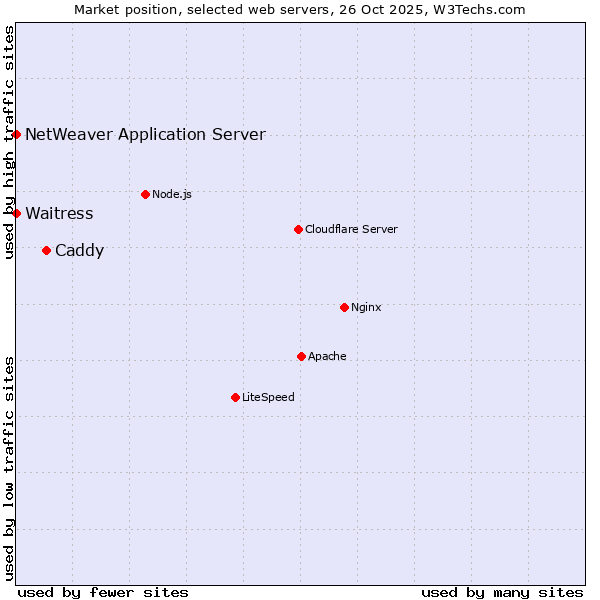Click the Node.js label
This screenshot has width=600, height=600.
coord(172,194)
